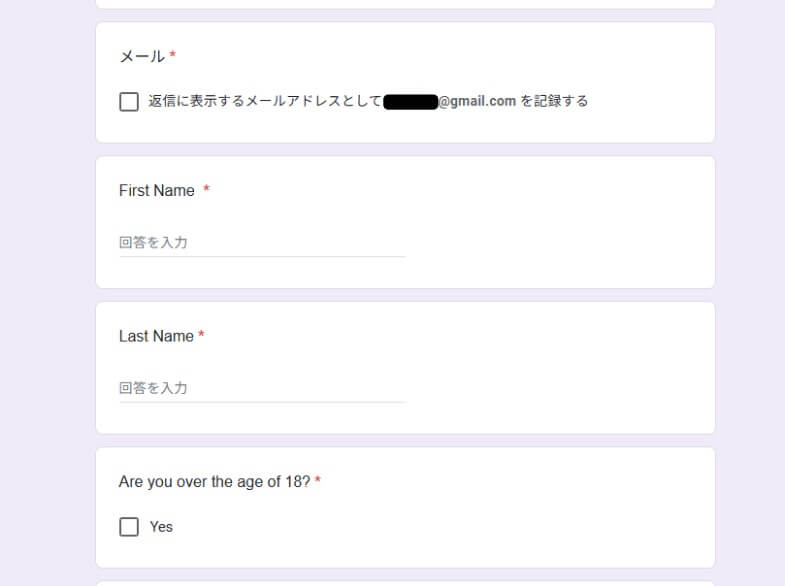Click the First Name question label

157,191
